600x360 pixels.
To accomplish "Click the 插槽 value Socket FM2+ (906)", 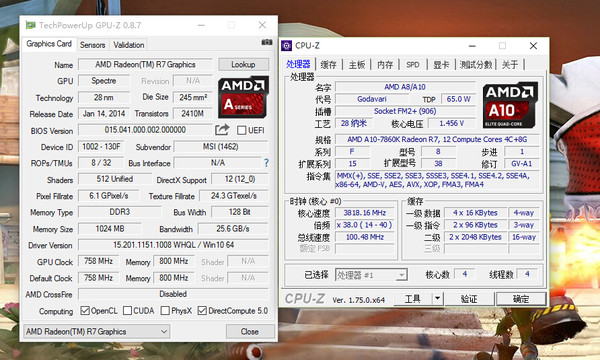I will [405, 111].
